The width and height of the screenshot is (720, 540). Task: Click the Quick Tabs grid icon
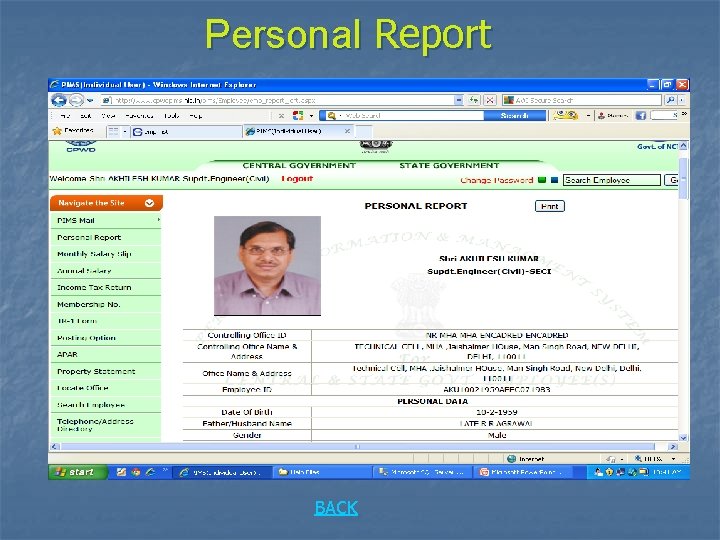[x=113, y=131]
